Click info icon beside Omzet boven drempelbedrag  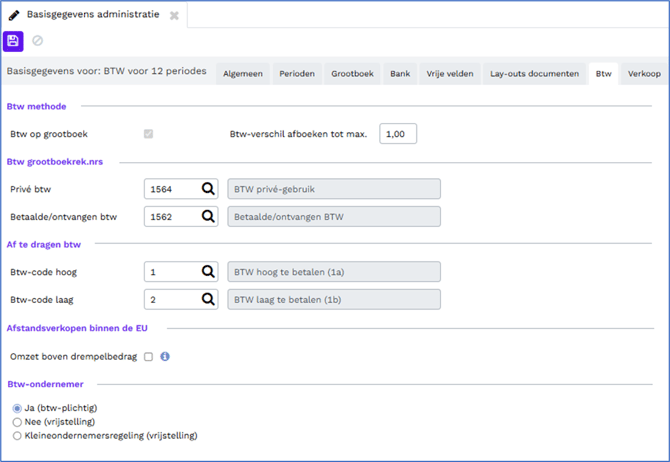pyautogui.click(x=165, y=357)
